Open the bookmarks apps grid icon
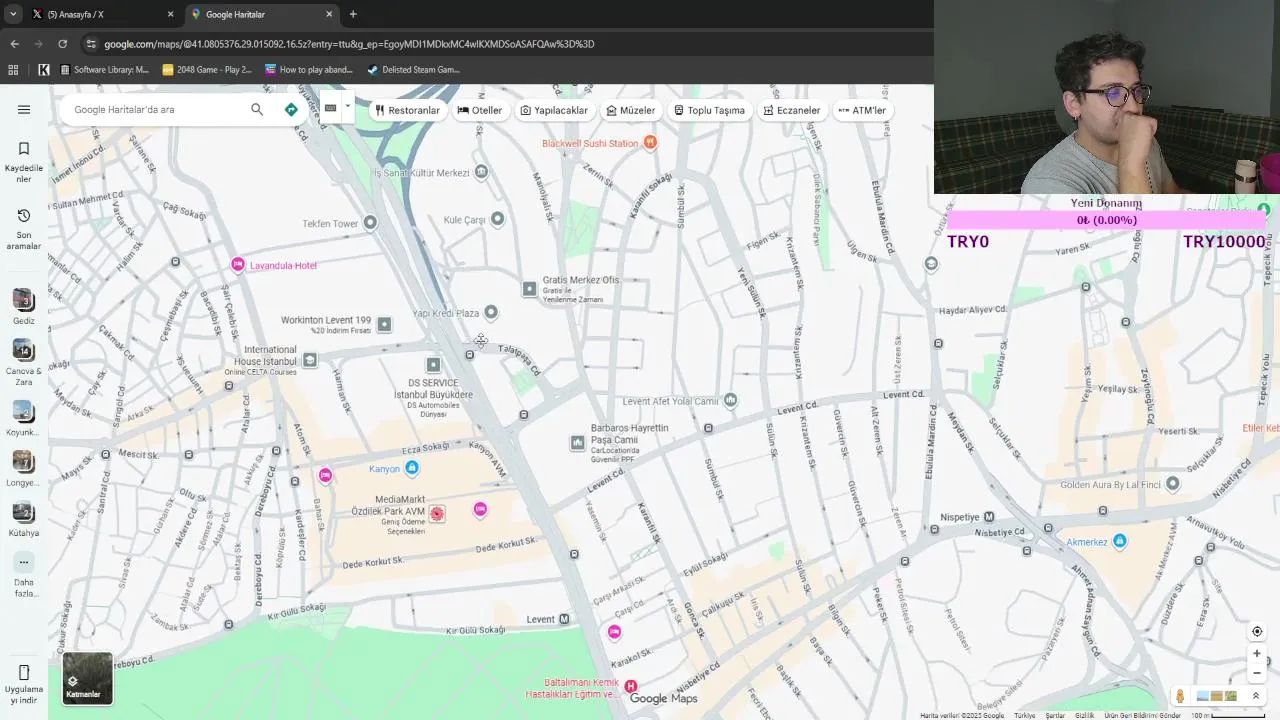Image resolution: width=1280 pixels, height=720 pixels. [13, 70]
